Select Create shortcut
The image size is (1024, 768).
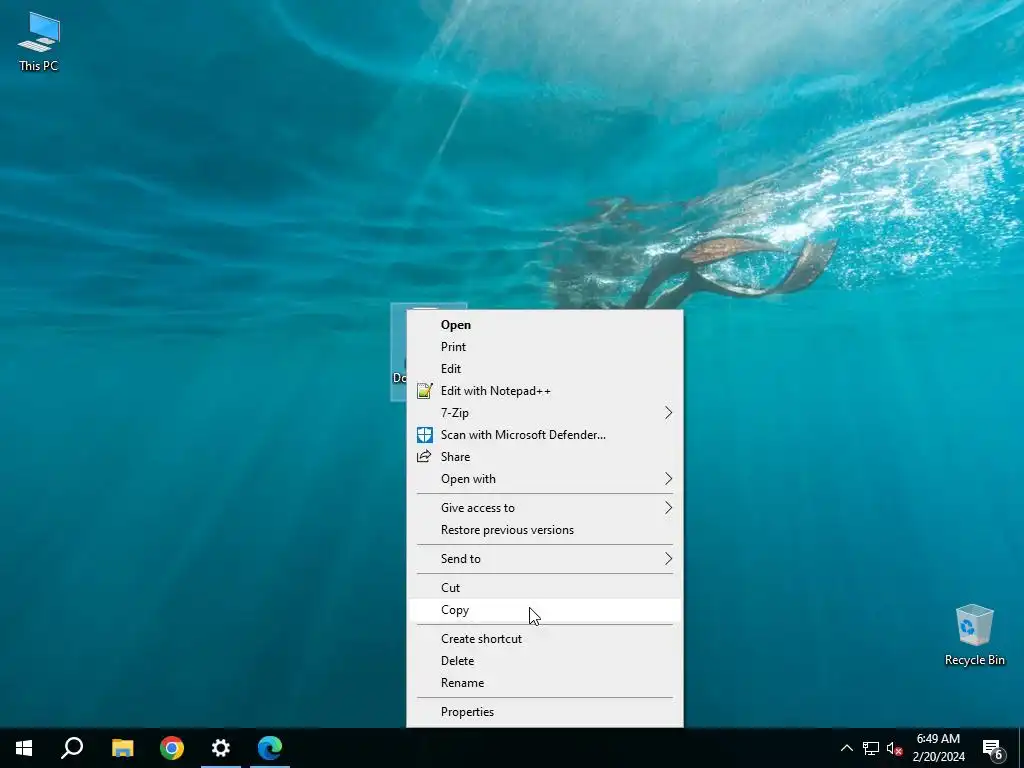pyautogui.click(x=545, y=639)
